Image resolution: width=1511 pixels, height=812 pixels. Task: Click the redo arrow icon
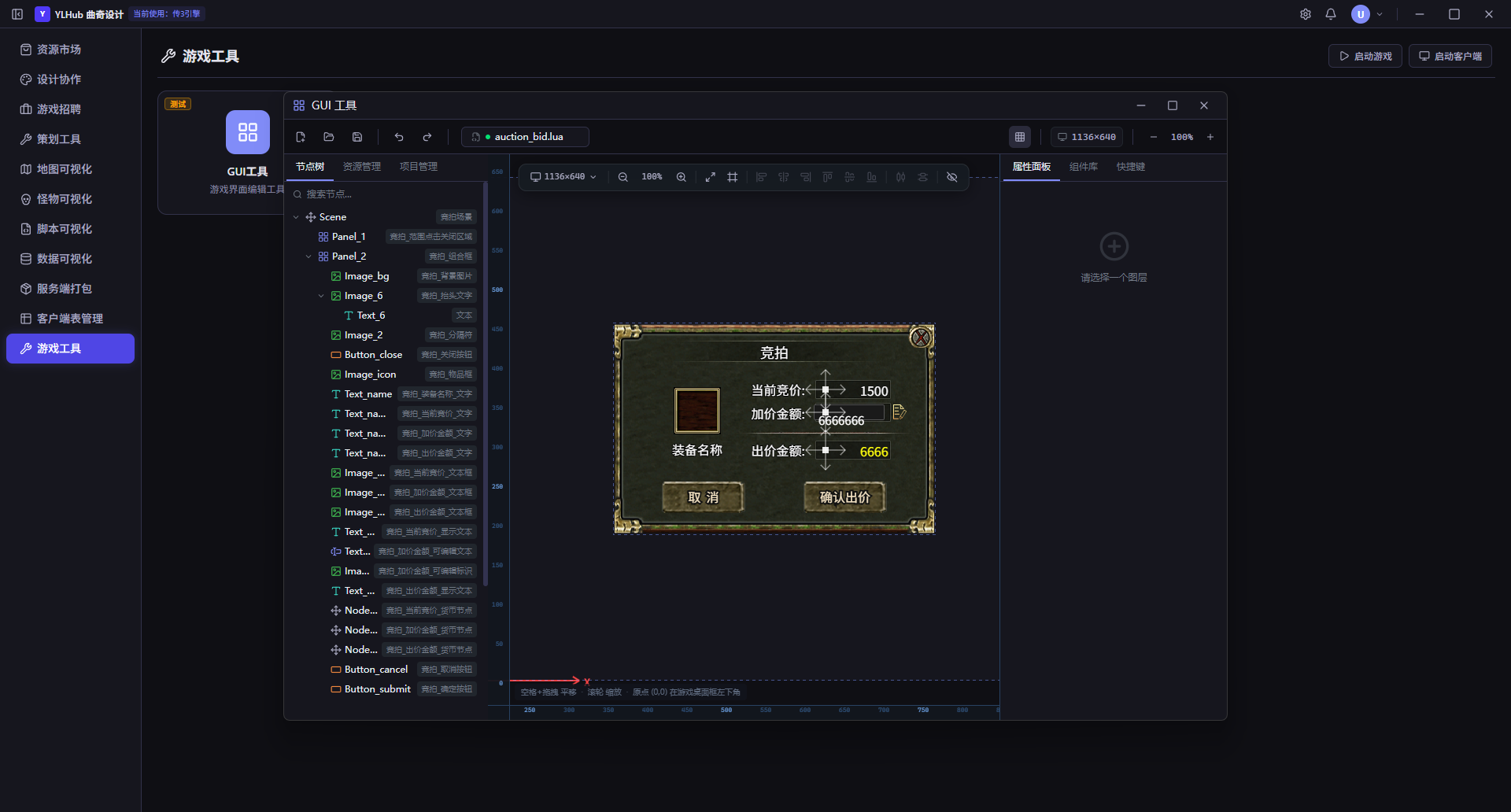click(427, 137)
